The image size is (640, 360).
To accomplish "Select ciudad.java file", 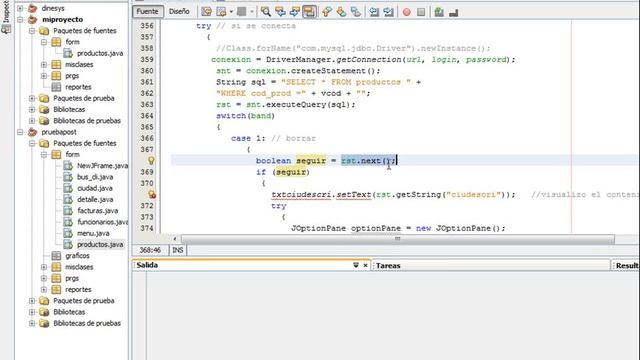I will tap(95, 188).
